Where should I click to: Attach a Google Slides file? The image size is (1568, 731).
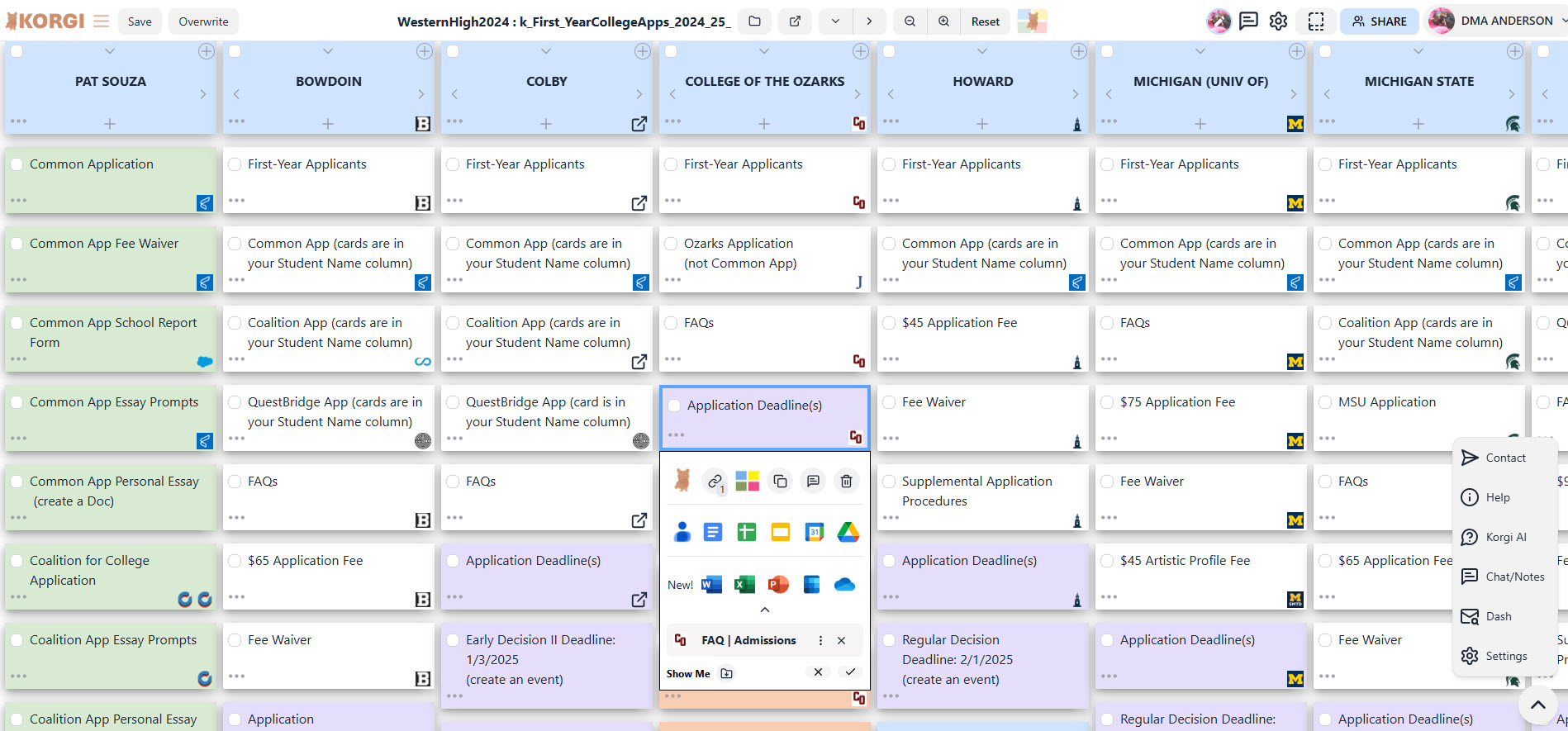tap(781, 532)
